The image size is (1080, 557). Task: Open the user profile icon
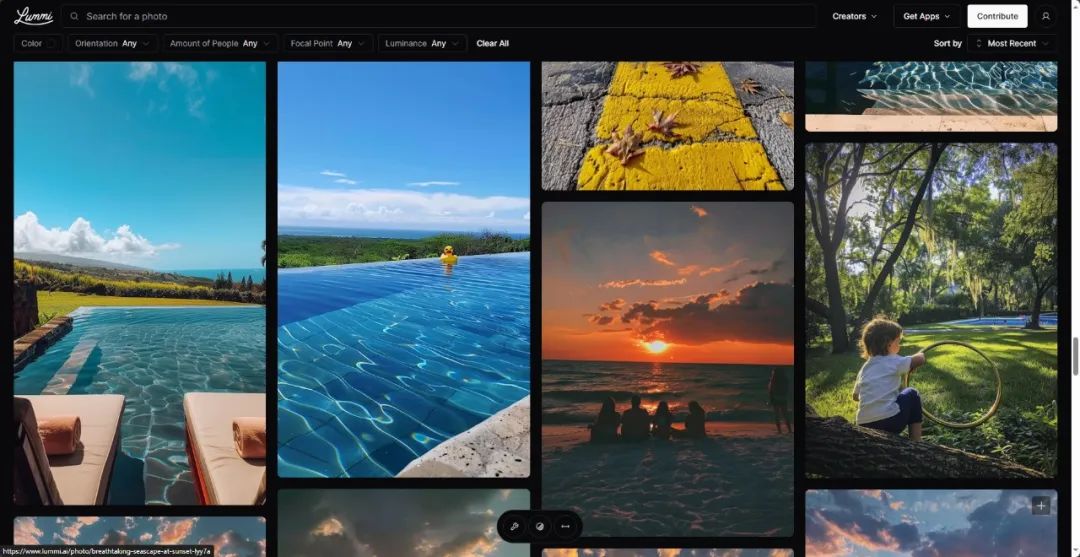1045,16
